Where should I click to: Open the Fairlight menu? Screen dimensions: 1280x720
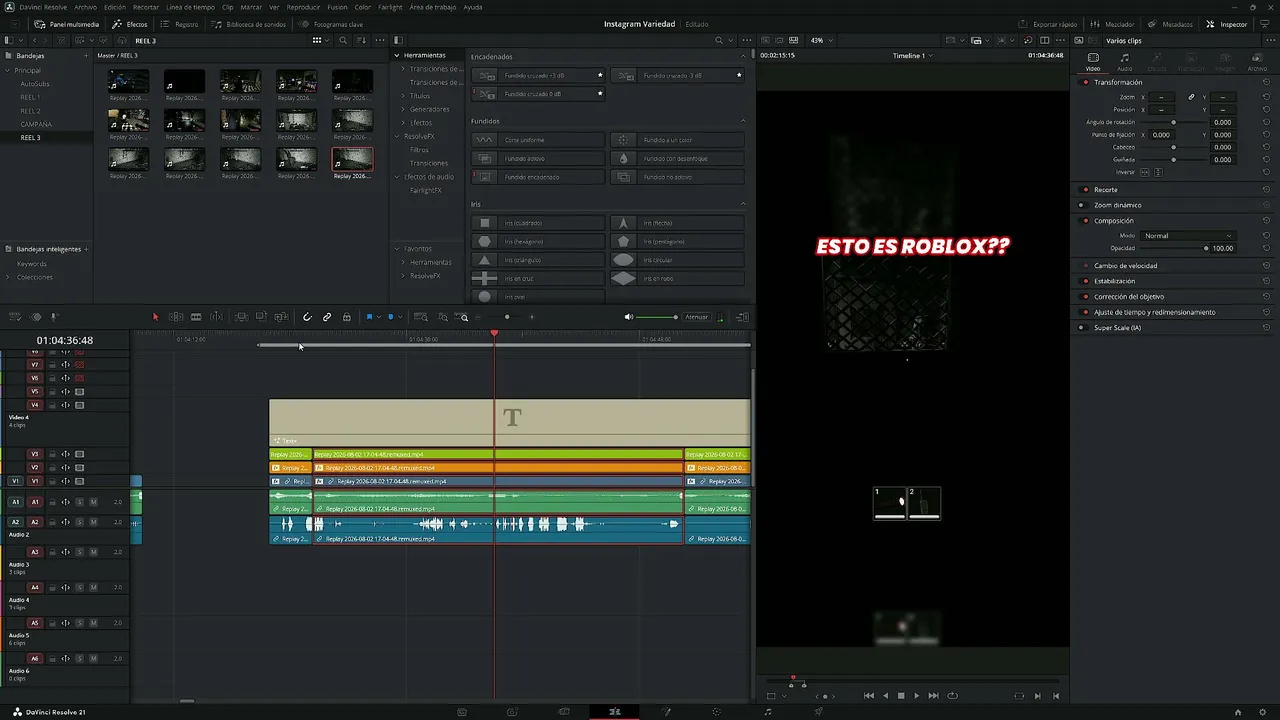pos(390,7)
